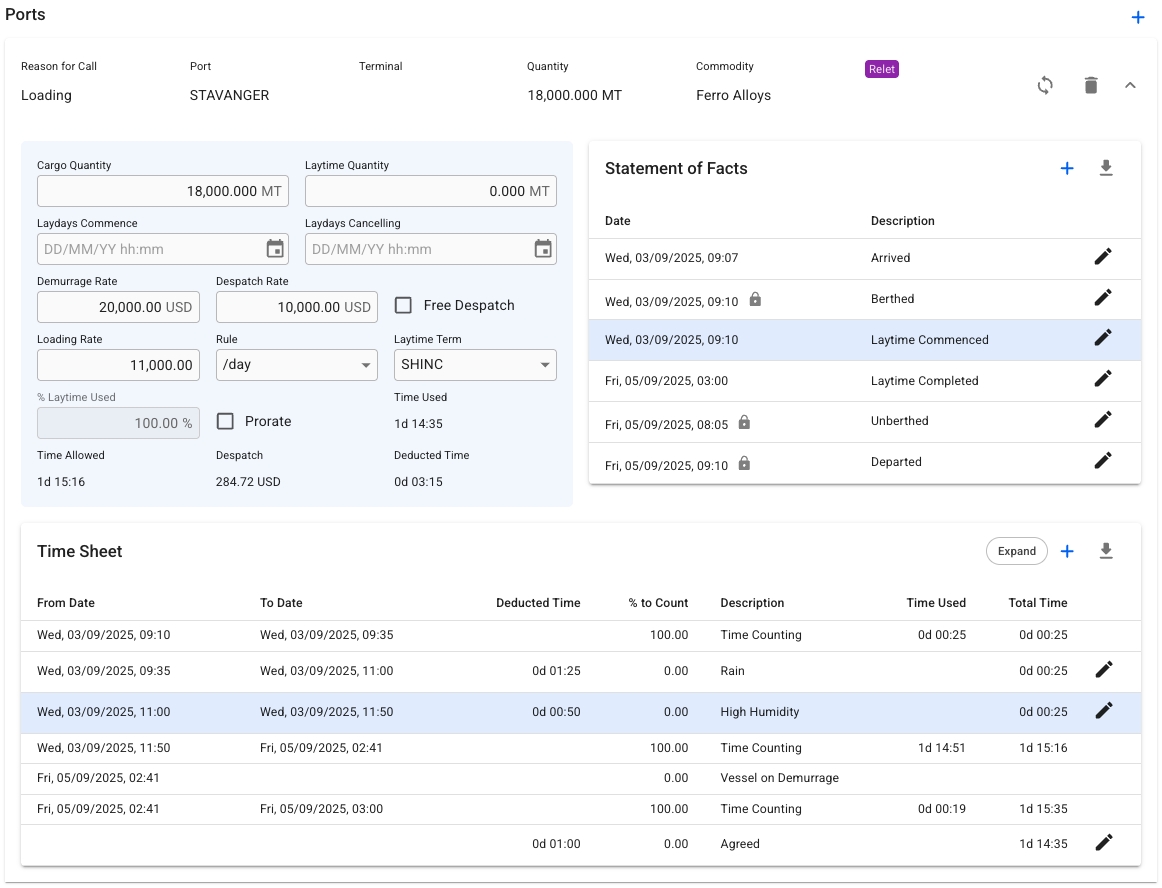Click the Demurrage Rate input field

tap(117, 307)
